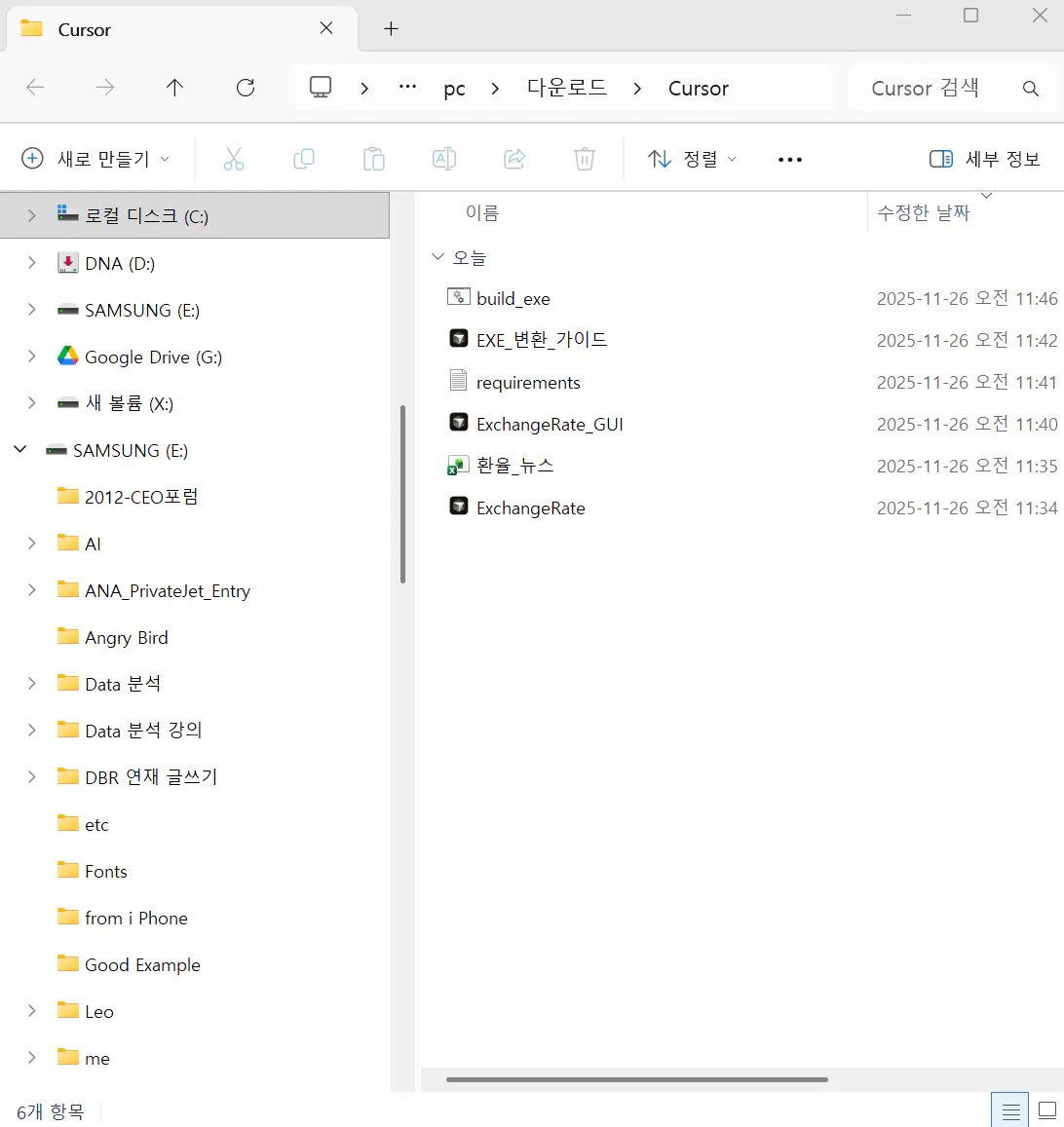Refresh the current folder view
Image resolution: width=1064 pixels, height=1127 pixels.
click(x=246, y=88)
